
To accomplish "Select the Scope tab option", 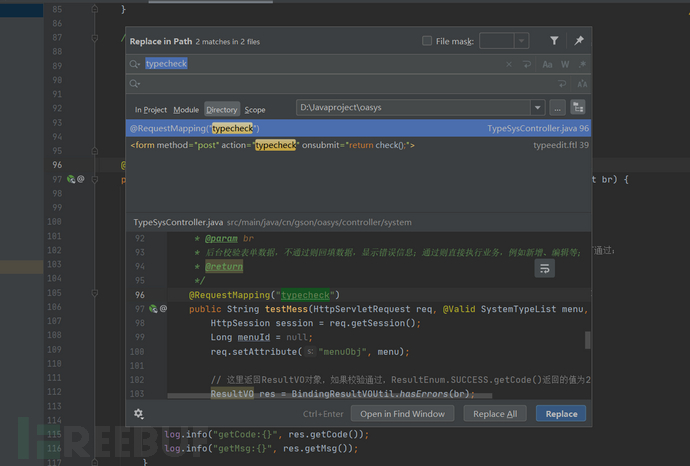I will (255, 109).
